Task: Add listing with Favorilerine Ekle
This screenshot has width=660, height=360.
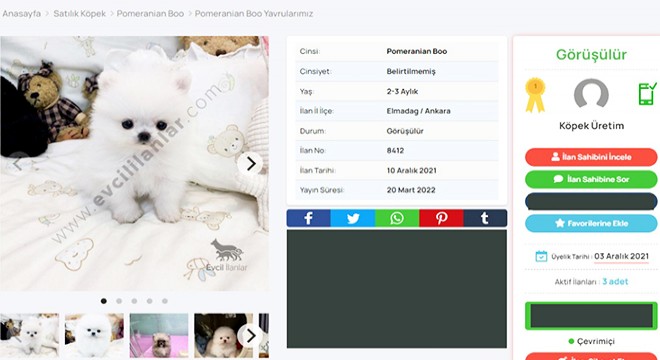Action: coord(591,224)
